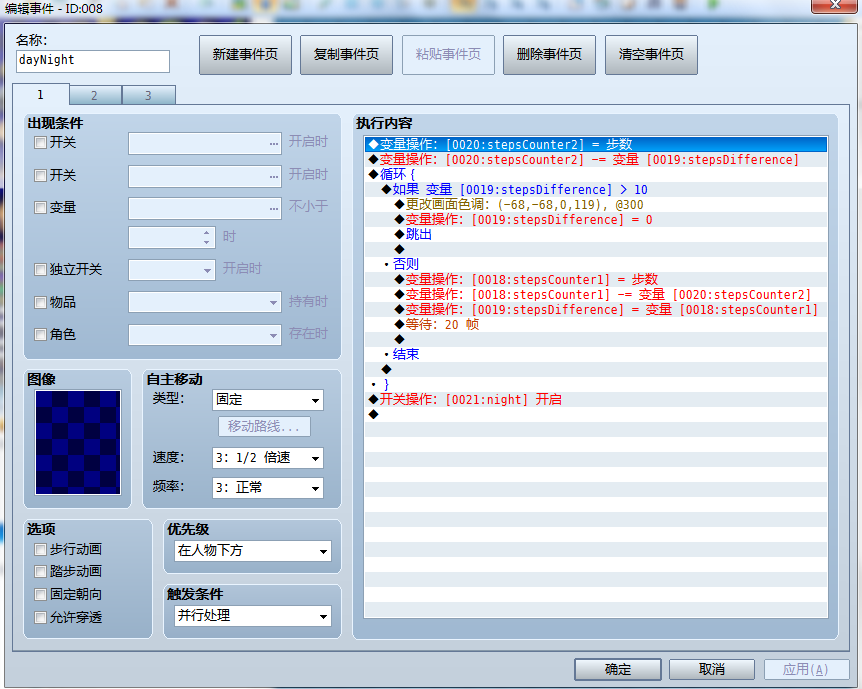Edit the 名称 field containing dayNight
This screenshot has height=689, width=862.
[x=93, y=61]
